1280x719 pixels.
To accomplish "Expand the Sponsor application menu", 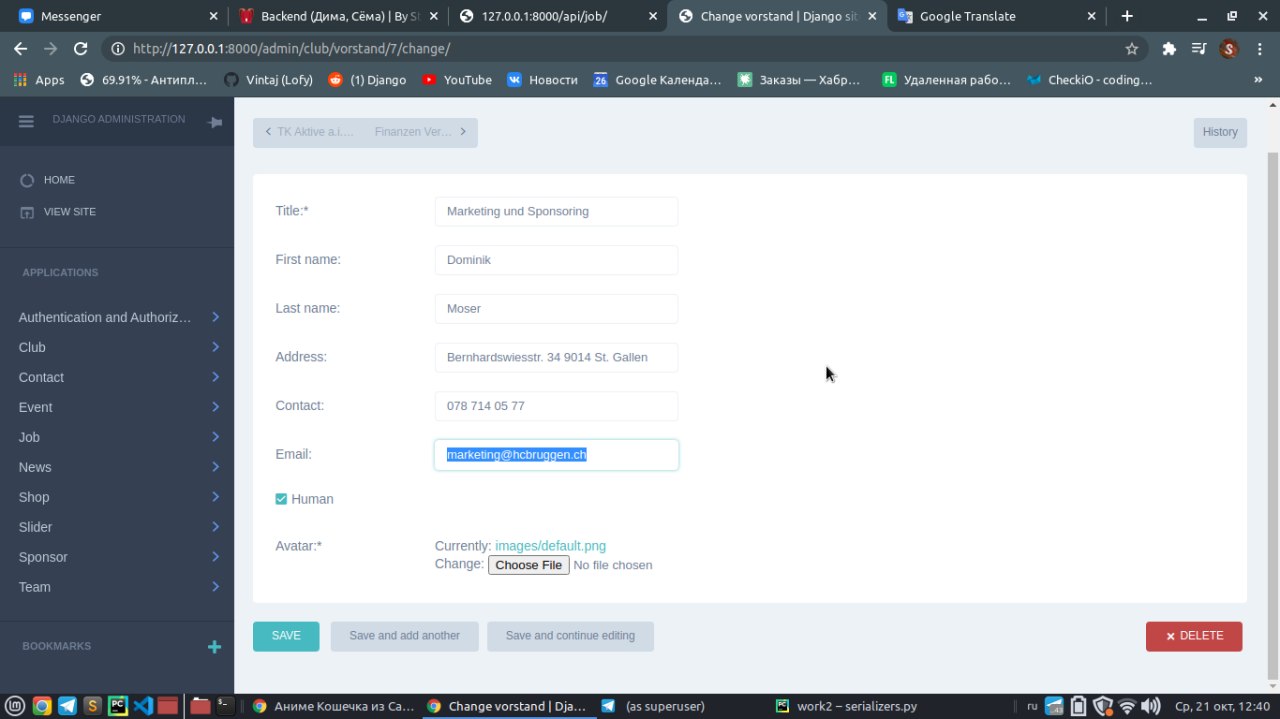I will pos(117,557).
